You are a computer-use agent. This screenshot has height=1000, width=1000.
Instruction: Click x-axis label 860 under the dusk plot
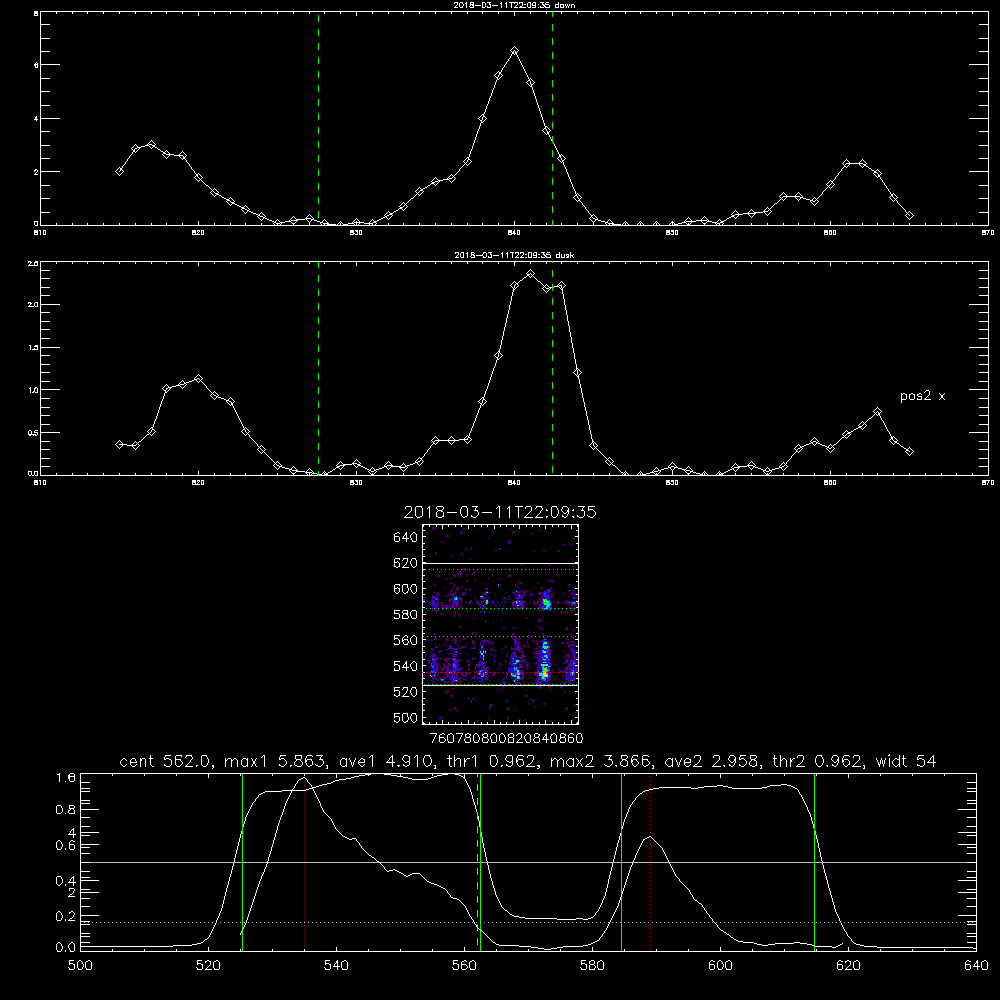(x=830, y=483)
